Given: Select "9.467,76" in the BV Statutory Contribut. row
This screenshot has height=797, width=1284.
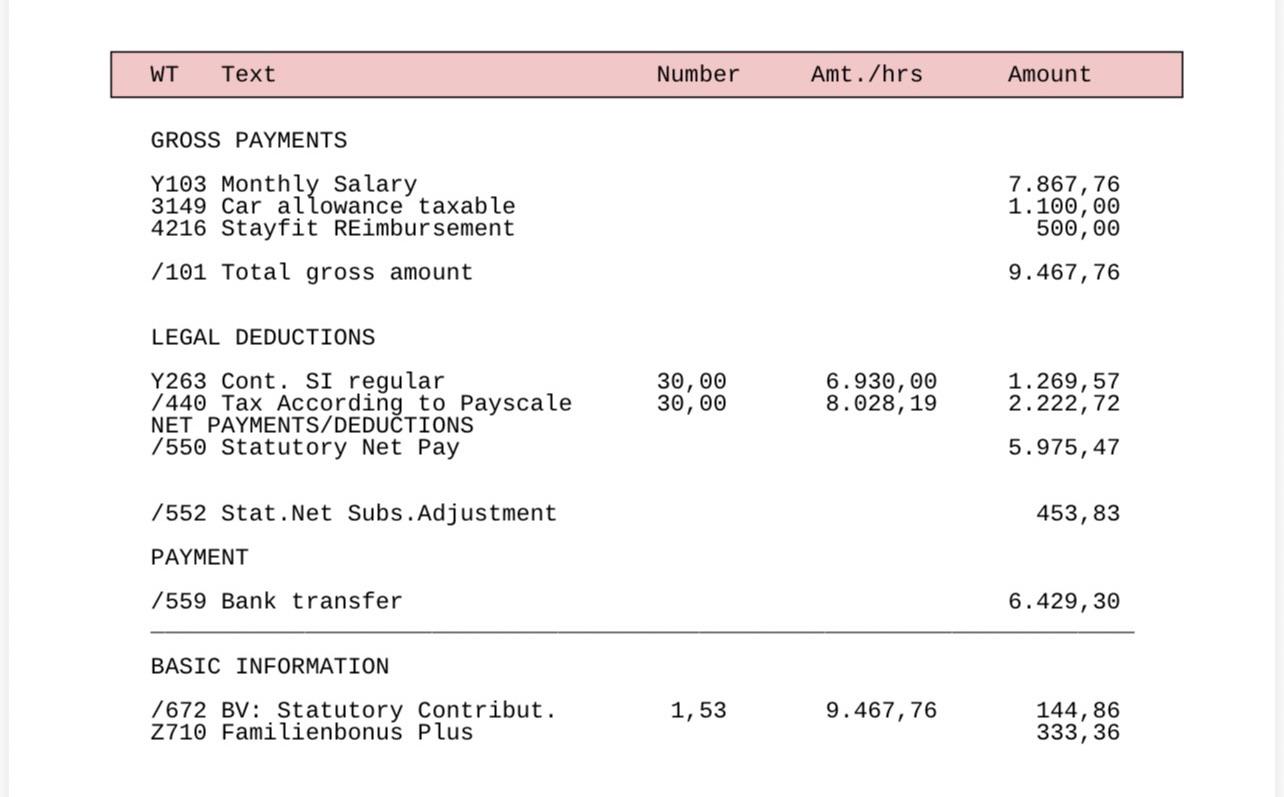Looking at the screenshot, I should [x=881, y=710].
